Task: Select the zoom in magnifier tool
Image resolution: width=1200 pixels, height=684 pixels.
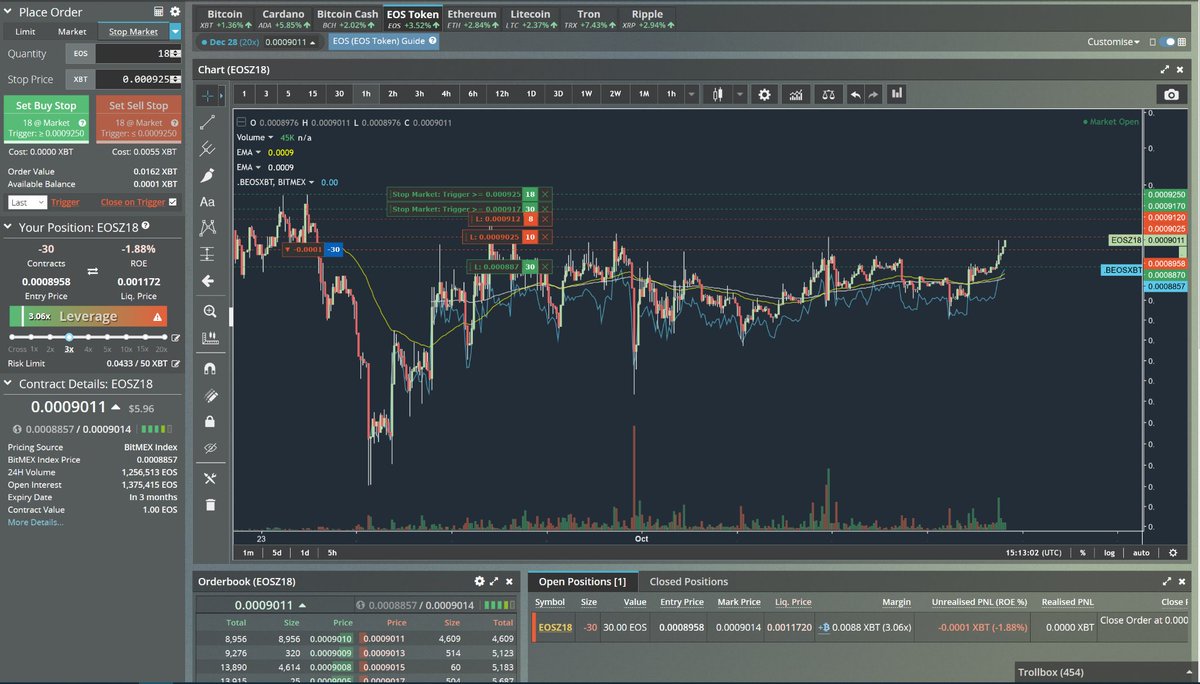Action: coord(208,311)
